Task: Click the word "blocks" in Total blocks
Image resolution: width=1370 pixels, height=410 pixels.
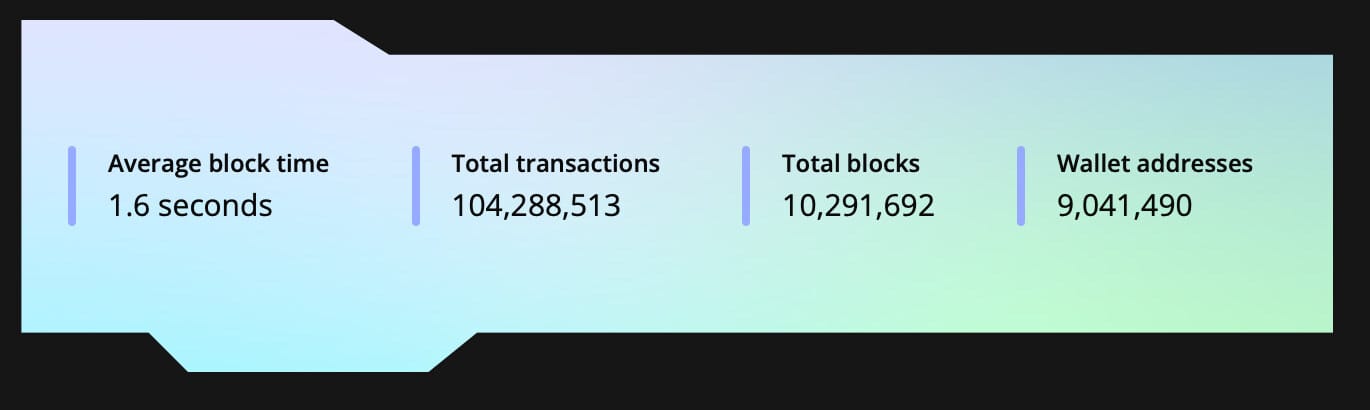Action: click(882, 163)
